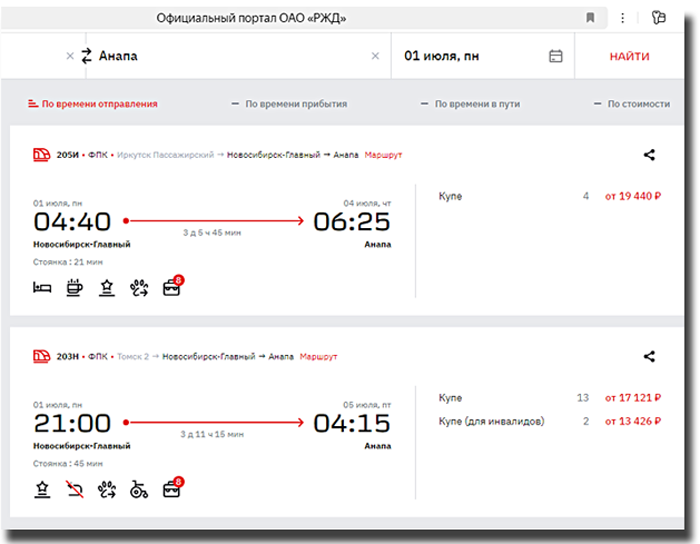Sort by По времени в пути

pos(471,104)
